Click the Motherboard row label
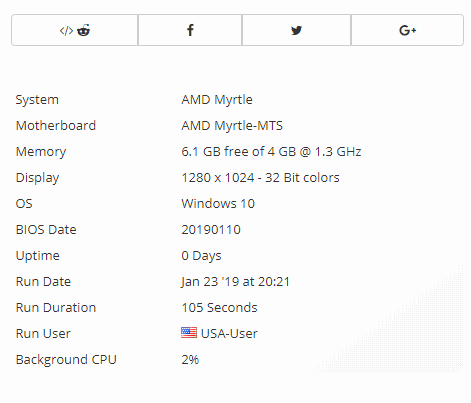471x403 pixels. pyautogui.click(x=56, y=126)
